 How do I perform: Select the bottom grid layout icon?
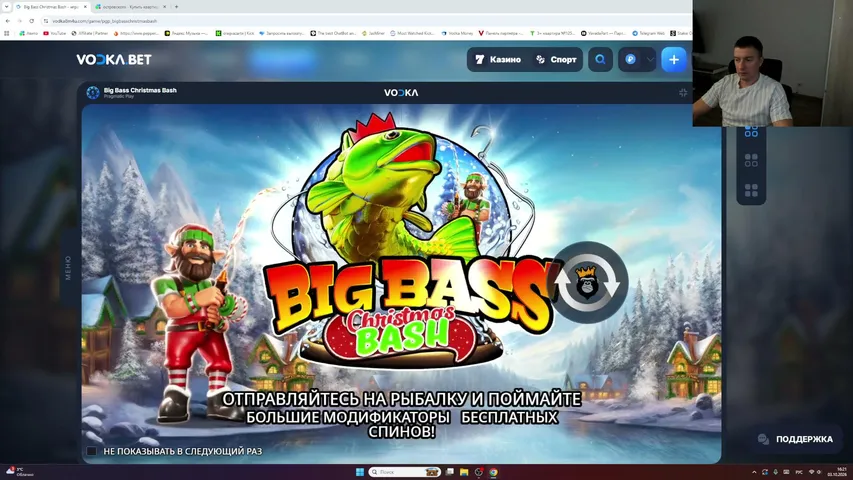pos(751,190)
